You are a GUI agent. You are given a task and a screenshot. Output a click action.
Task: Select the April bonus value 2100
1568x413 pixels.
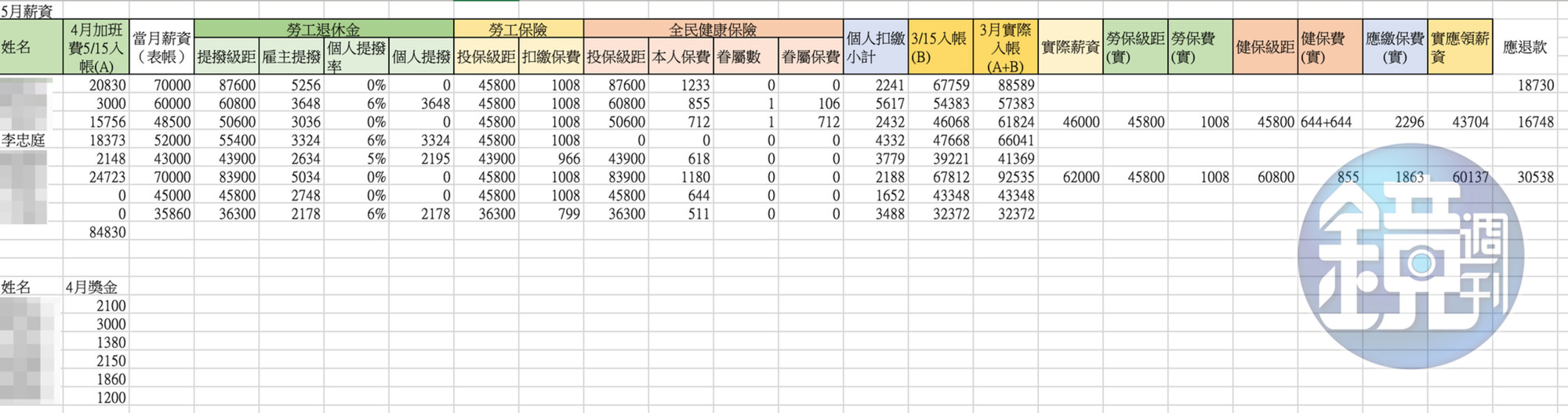pos(96,306)
